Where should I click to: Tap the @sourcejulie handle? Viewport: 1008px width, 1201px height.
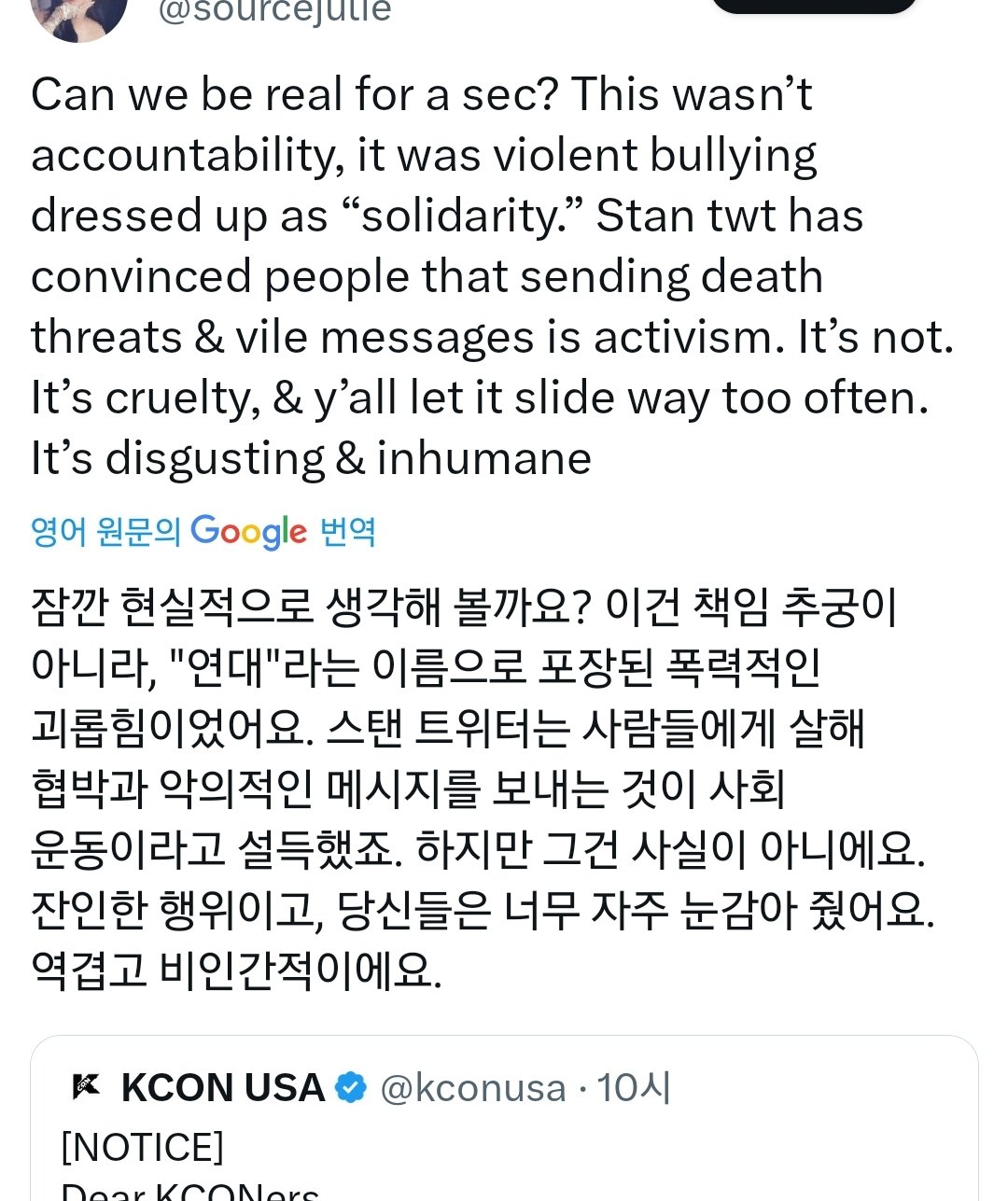point(274,12)
